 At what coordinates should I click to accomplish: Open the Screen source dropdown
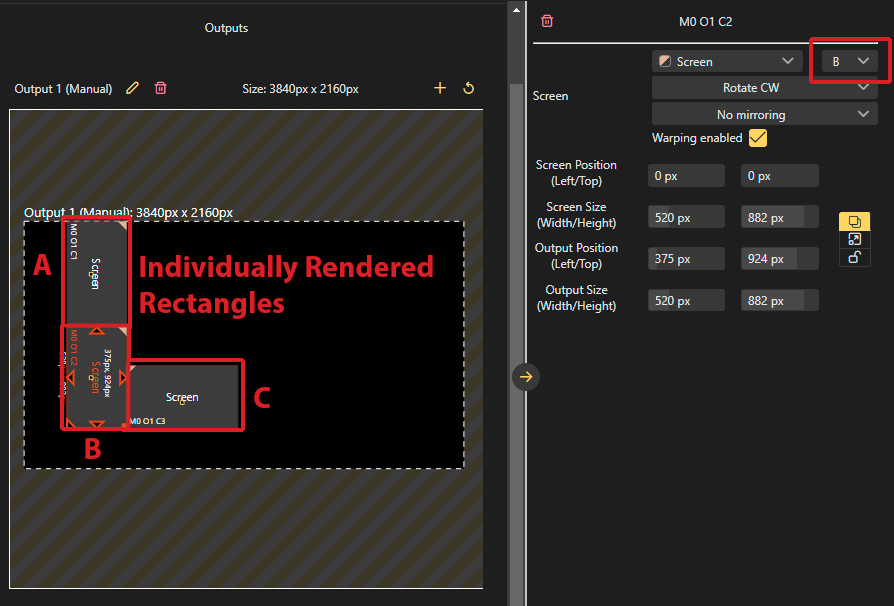point(726,62)
